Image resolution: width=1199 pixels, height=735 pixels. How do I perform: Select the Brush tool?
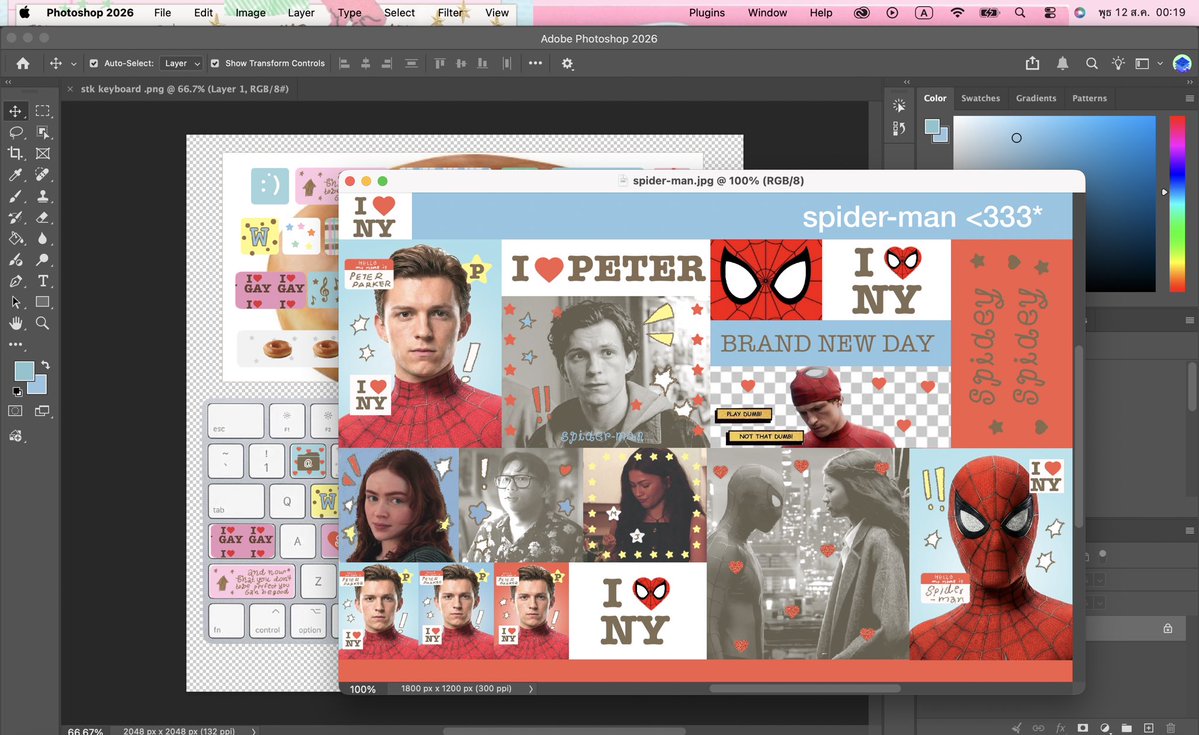point(15,197)
